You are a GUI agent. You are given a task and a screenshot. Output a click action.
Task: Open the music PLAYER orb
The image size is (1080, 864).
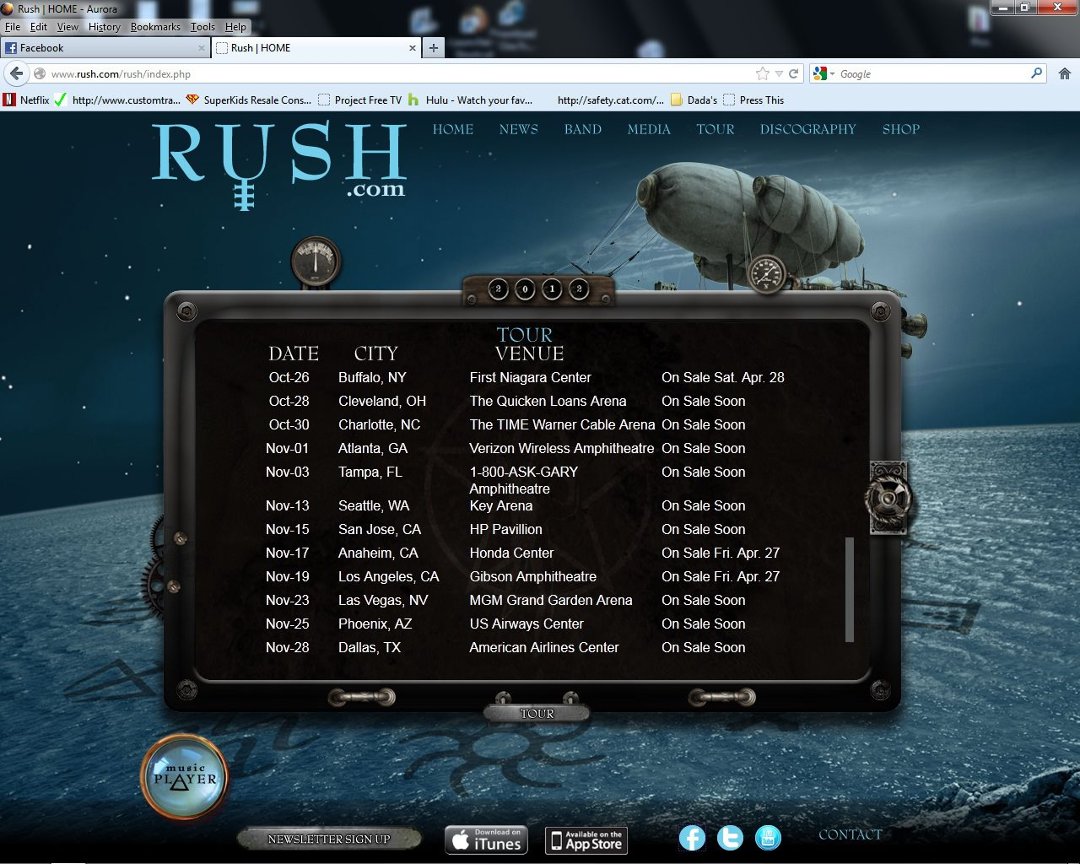pos(185,777)
